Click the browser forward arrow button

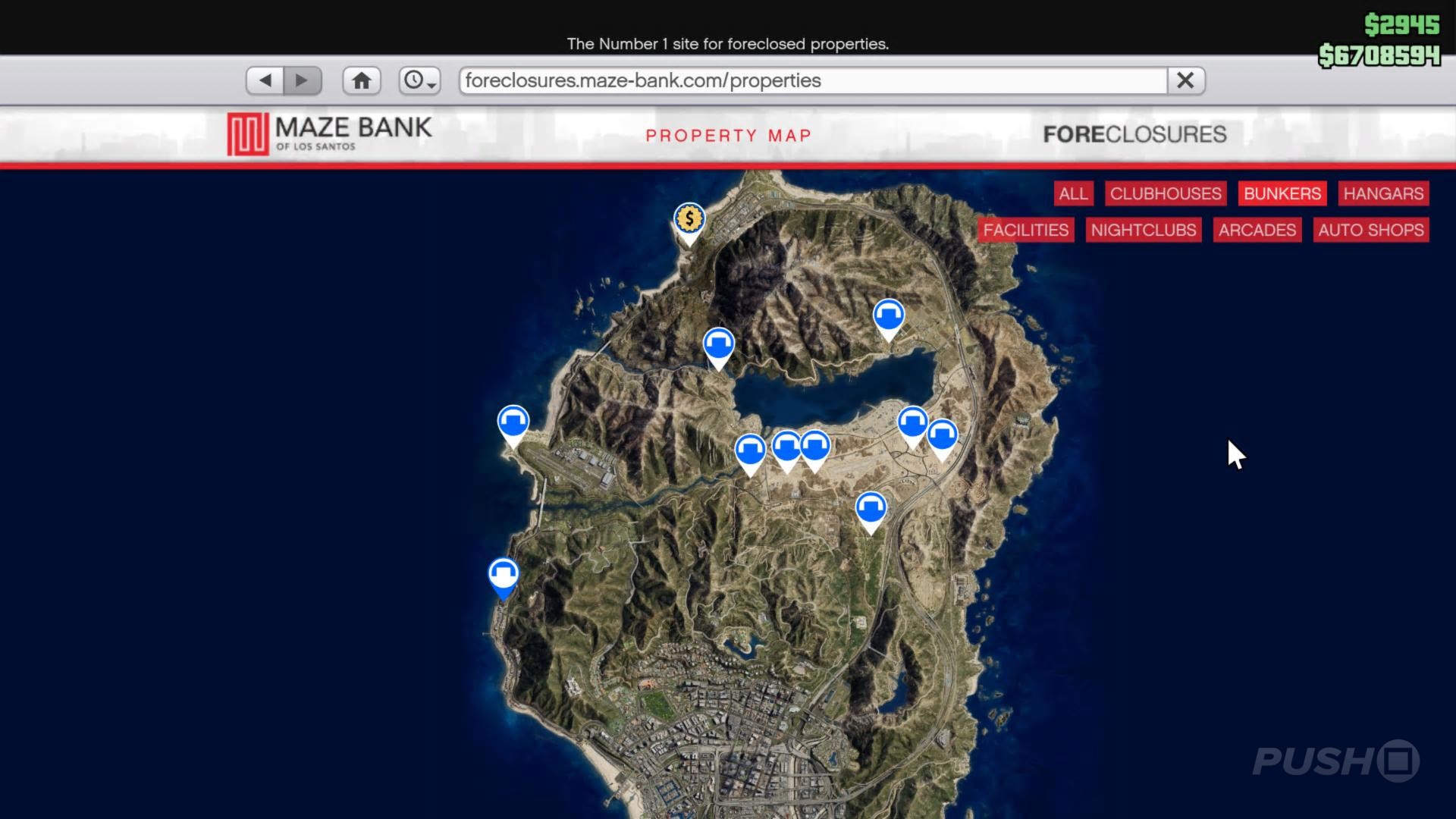302,80
